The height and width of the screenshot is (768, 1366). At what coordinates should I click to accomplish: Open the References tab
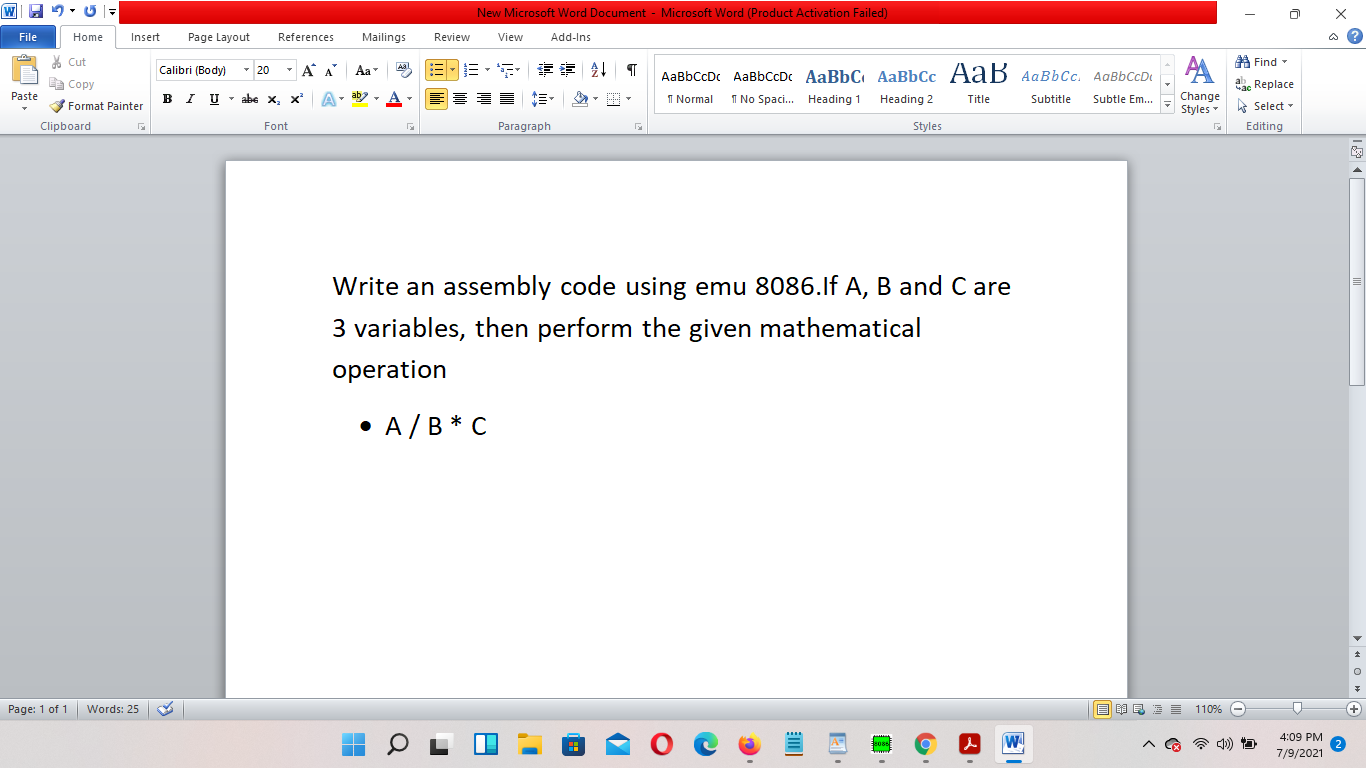pyautogui.click(x=305, y=37)
